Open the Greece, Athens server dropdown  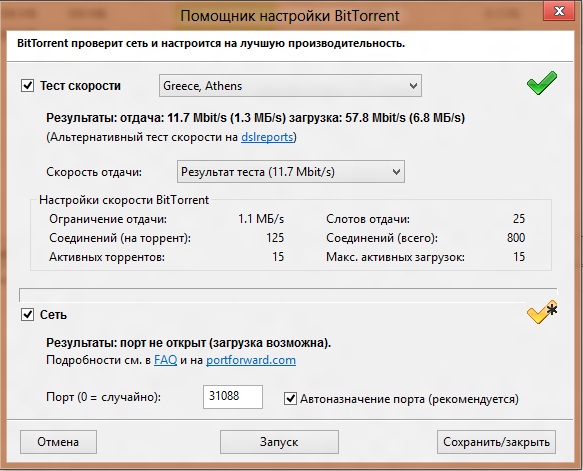pyautogui.click(x=290, y=86)
